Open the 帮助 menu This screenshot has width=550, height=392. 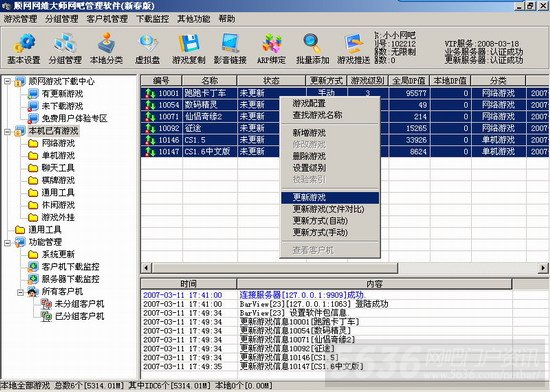[227, 19]
